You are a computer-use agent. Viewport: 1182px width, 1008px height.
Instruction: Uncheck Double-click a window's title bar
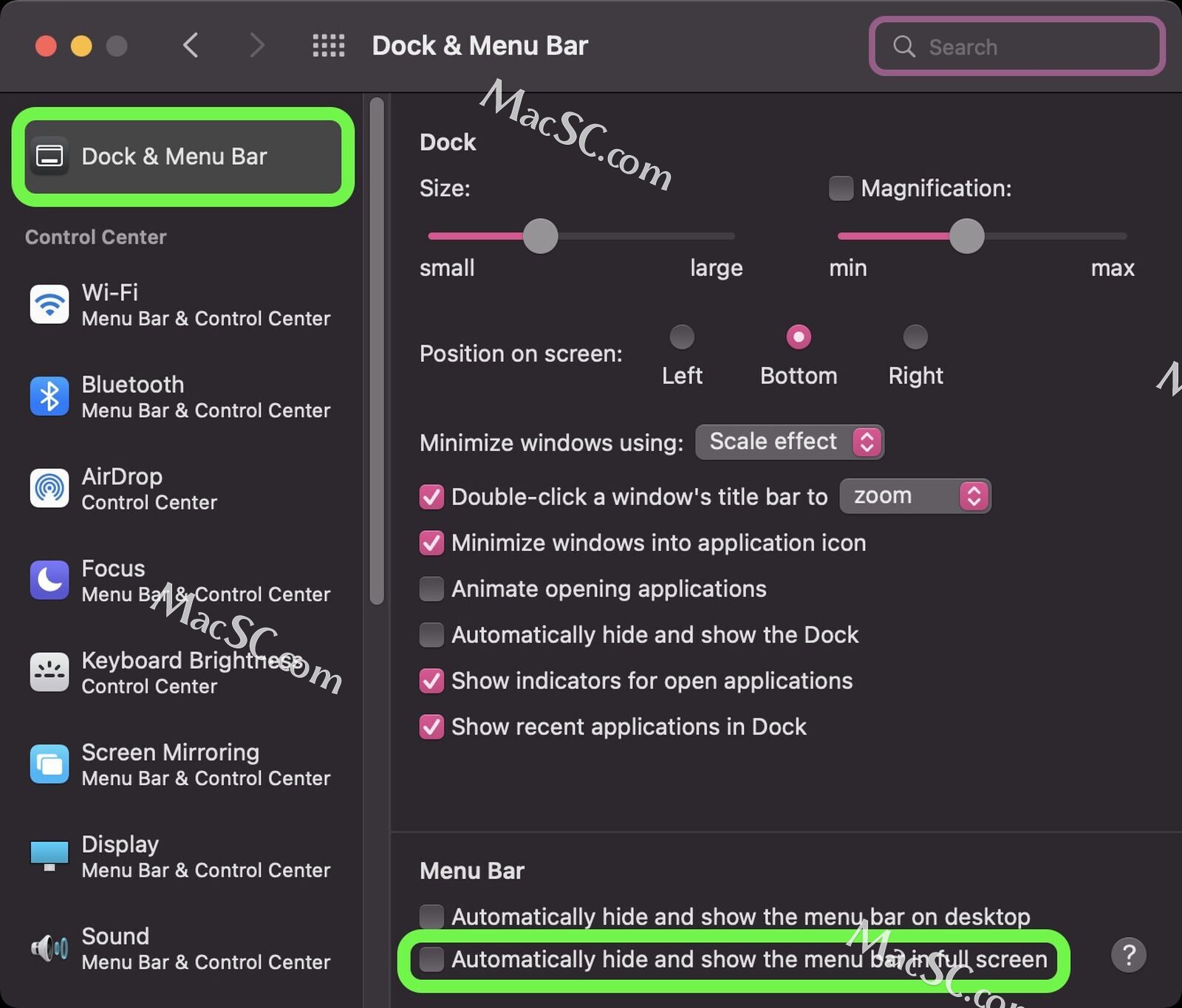tap(431, 497)
